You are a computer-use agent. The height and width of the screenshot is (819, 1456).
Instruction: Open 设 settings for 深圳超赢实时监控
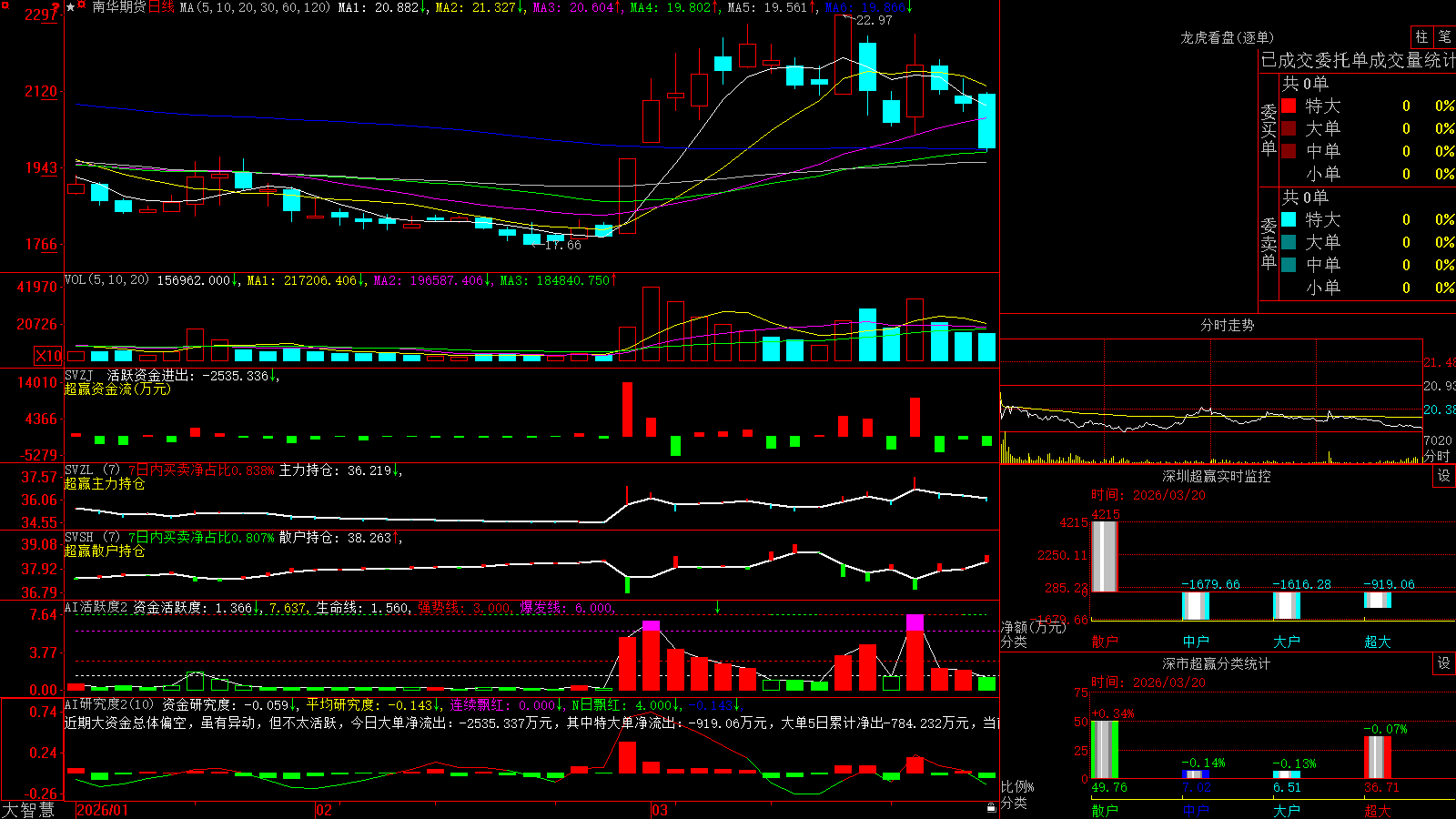click(x=1443, y=476)
